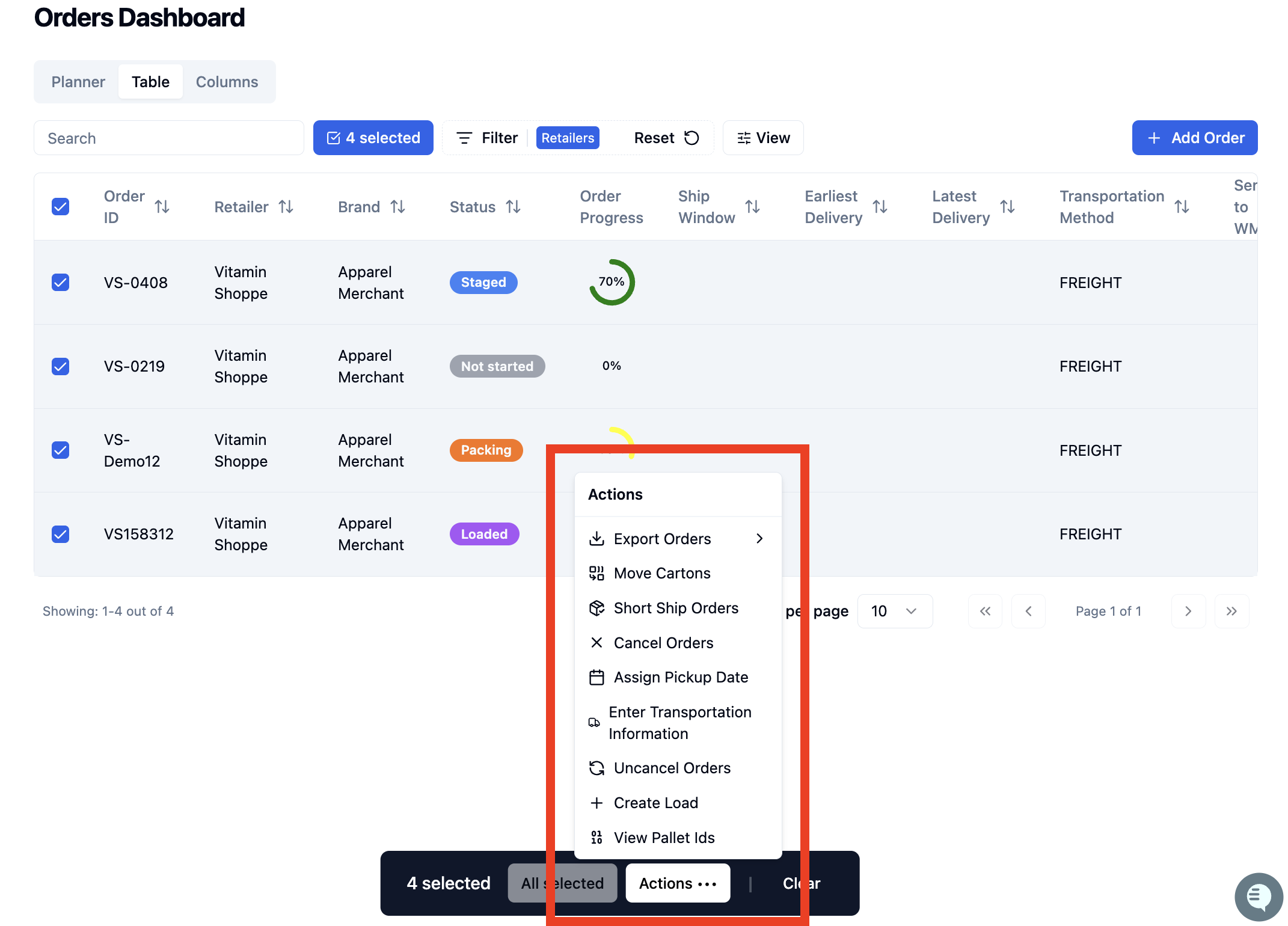Screen dimensions: 1288x926
Task: Sort the Earliest Delivery column
Action: 880,207
